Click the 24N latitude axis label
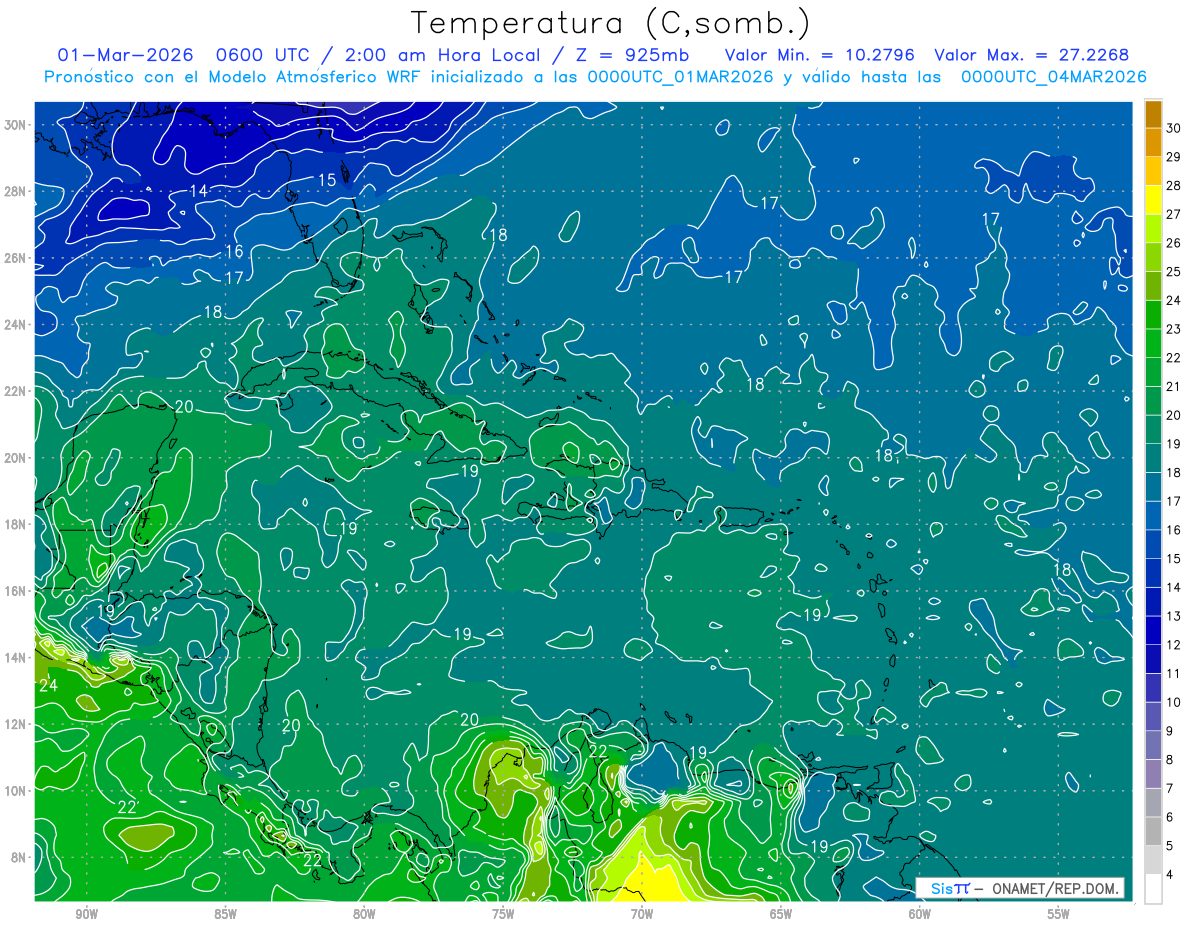 [x=16, y=324]
